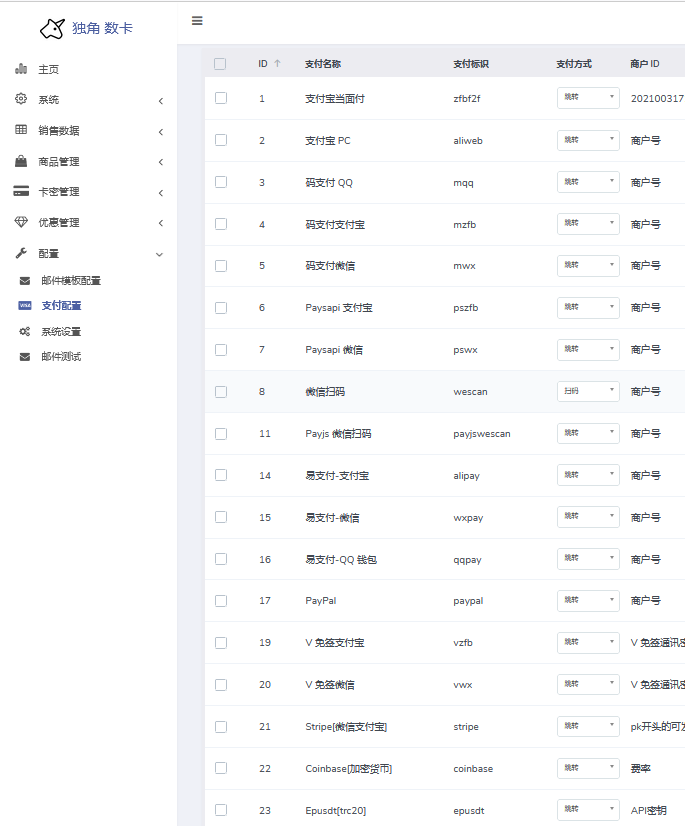Select the checkbox for 支付宝 PC

click(x=221, y=140)
